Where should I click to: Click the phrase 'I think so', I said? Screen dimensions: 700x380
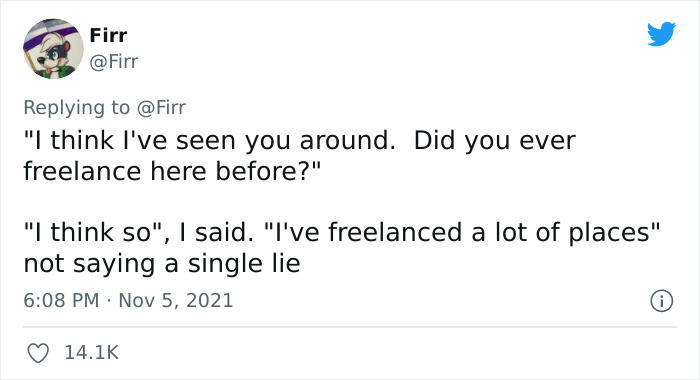tap(139, 233)
